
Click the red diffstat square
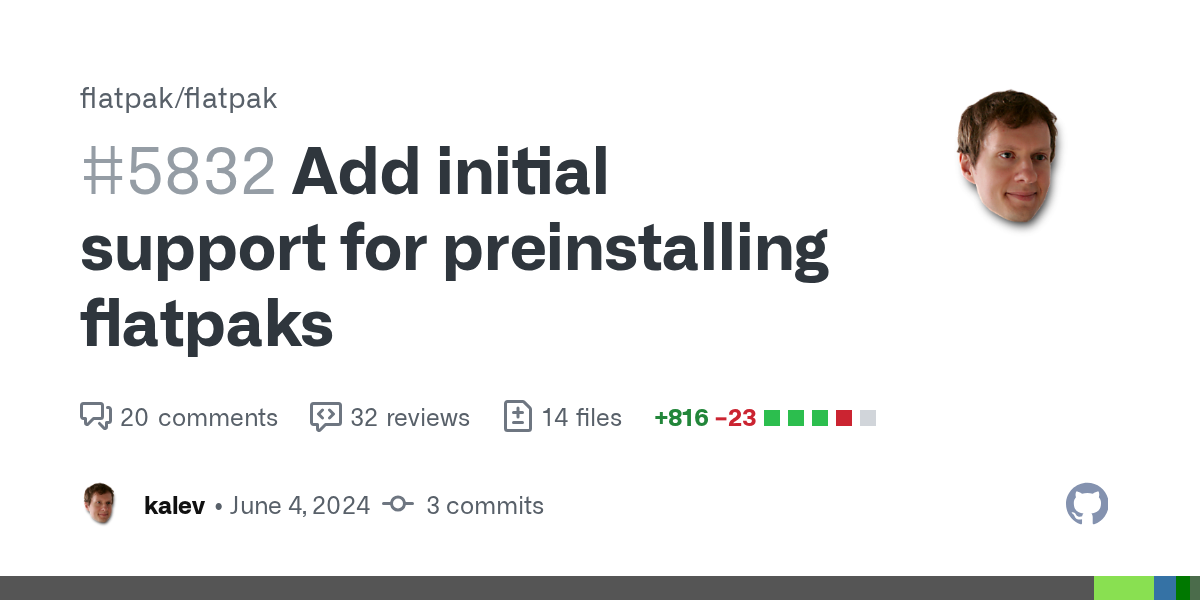844,418
